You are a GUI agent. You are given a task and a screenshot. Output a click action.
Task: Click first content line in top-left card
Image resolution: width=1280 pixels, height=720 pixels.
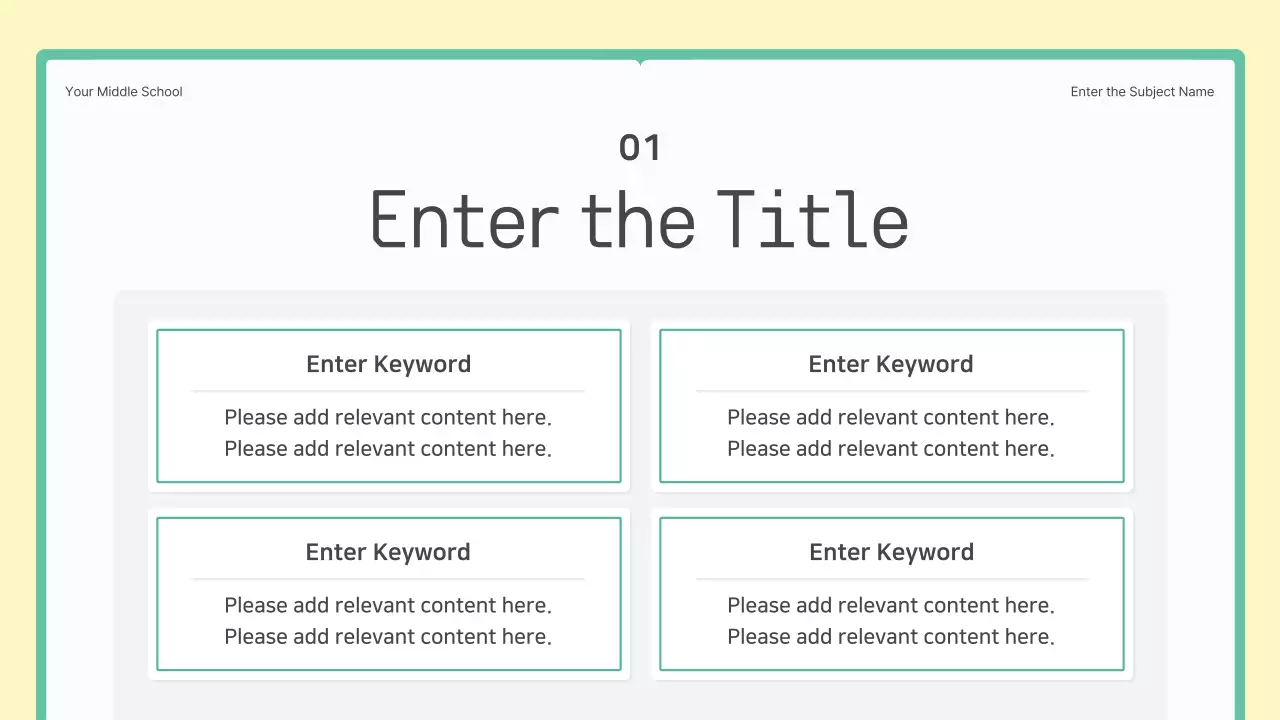388,417
